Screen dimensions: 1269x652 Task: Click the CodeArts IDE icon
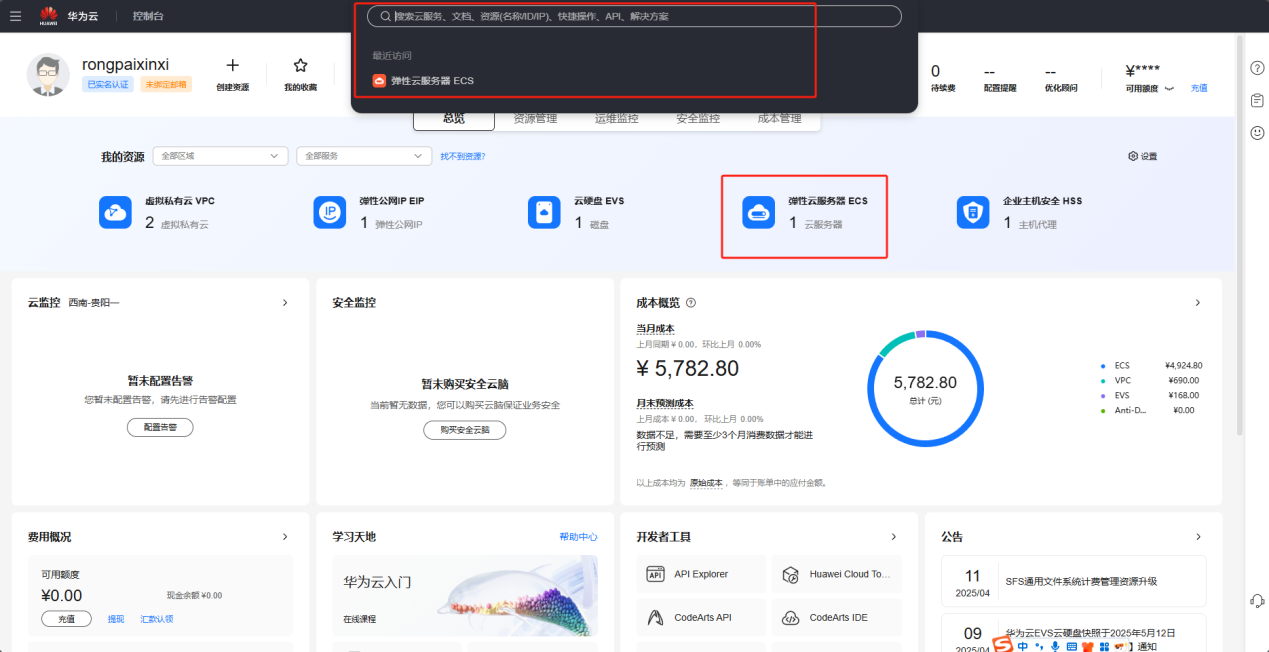(790, 617)
